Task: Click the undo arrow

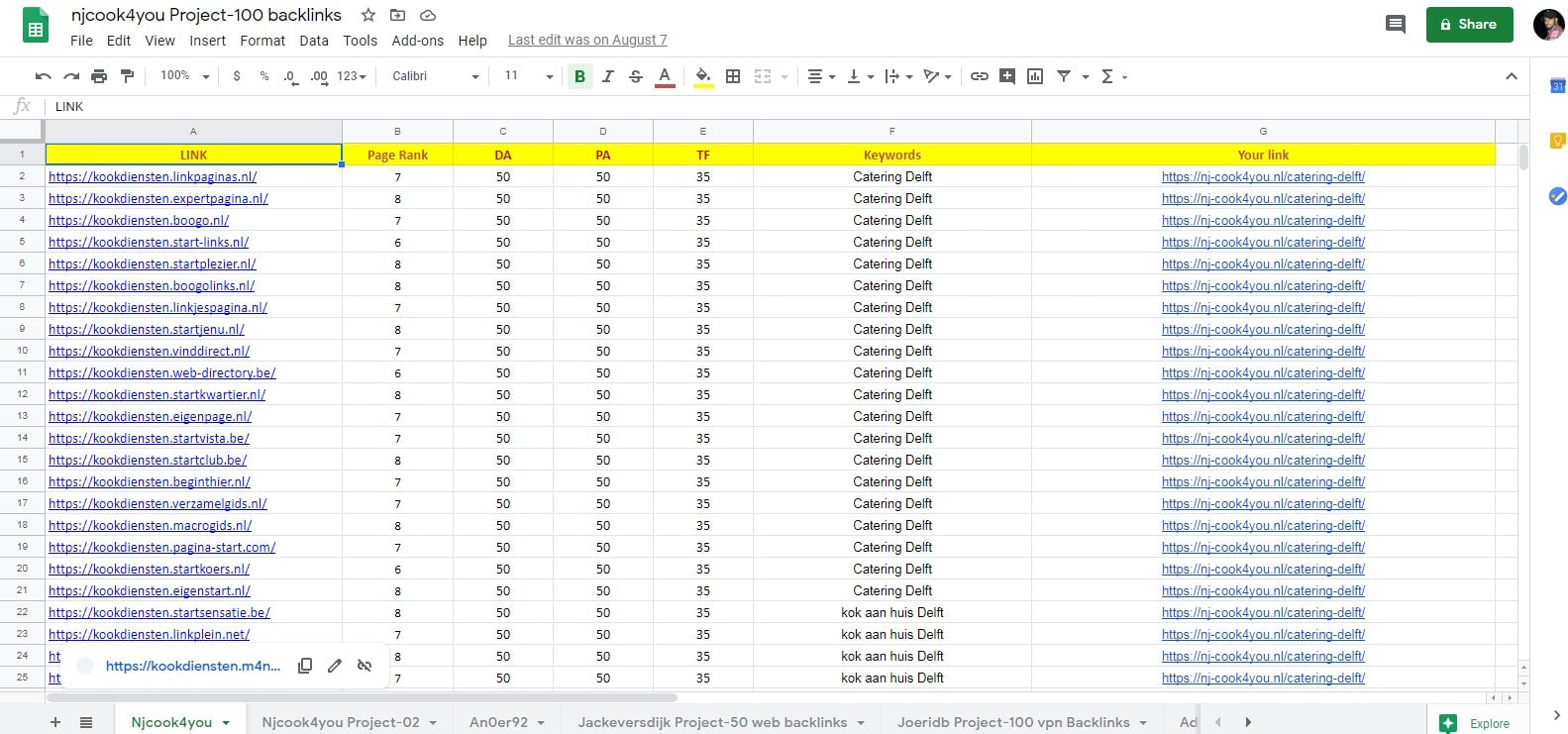Action: click(x=43, y=76)
